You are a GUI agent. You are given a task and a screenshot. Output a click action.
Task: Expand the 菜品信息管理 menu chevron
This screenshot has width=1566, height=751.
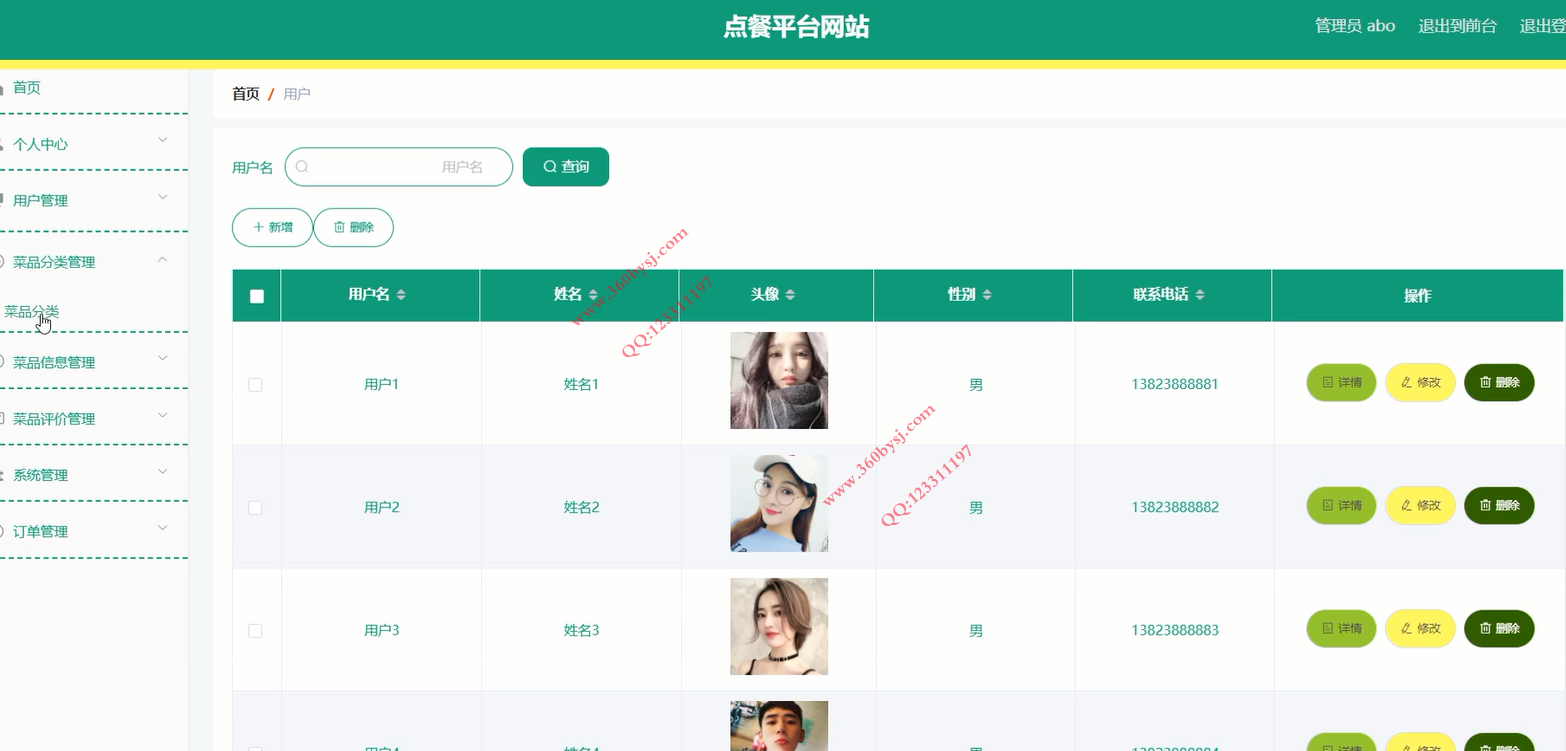point(163,358)
